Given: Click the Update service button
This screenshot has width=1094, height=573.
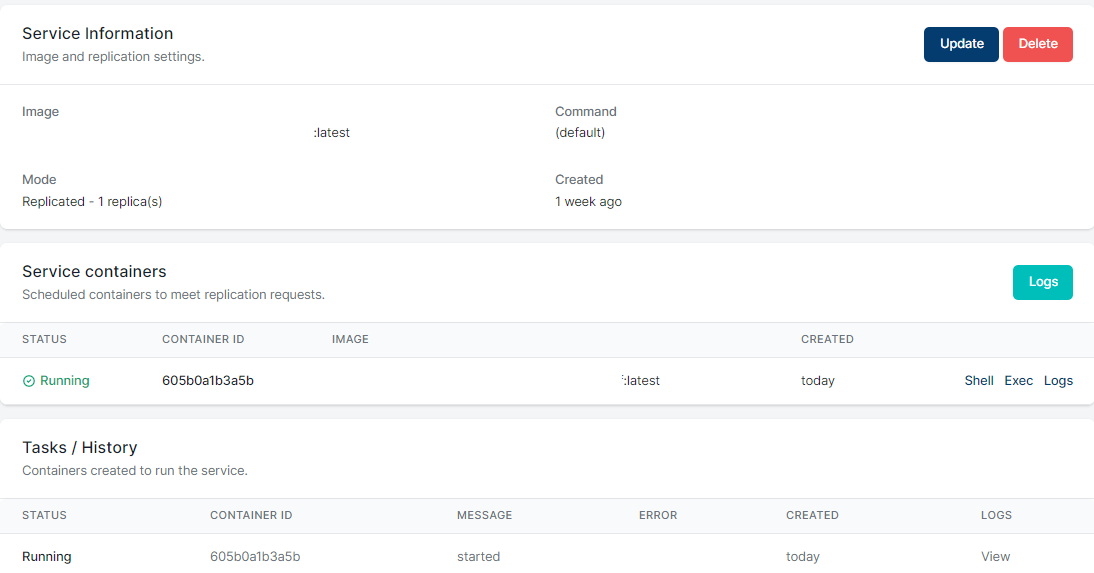Looking at the screenshot, I should [961, 44].
